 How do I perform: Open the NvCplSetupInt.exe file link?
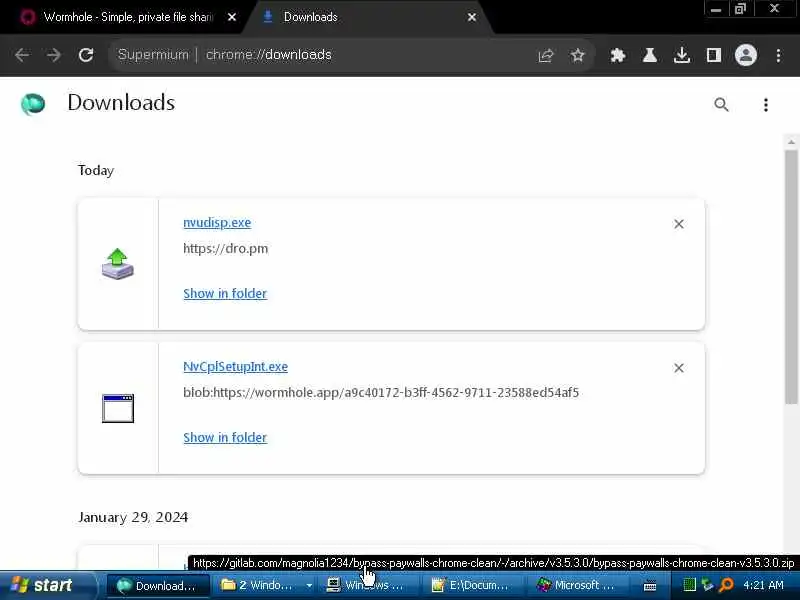[235, 366]
